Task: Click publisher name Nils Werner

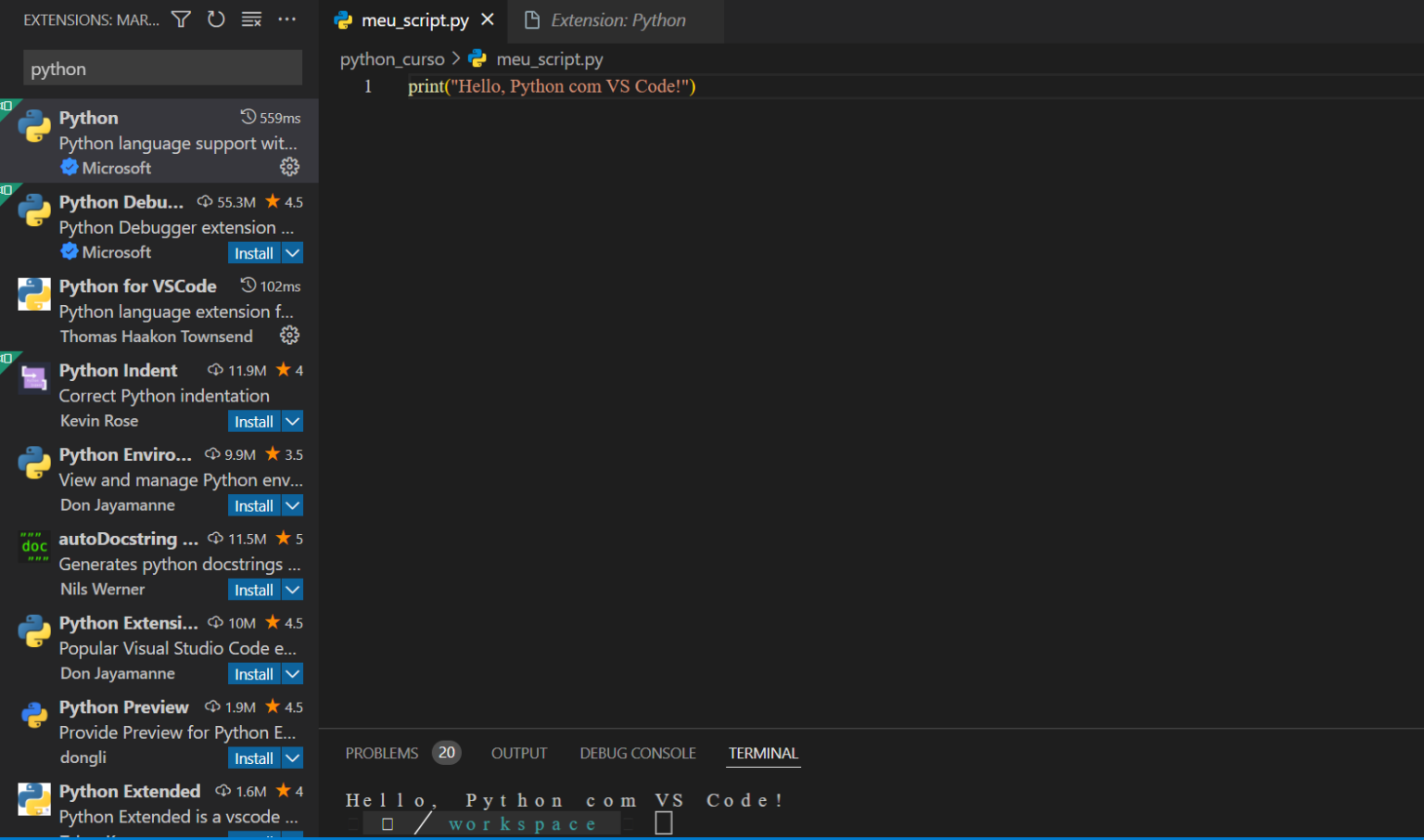Action: (102, 589)
